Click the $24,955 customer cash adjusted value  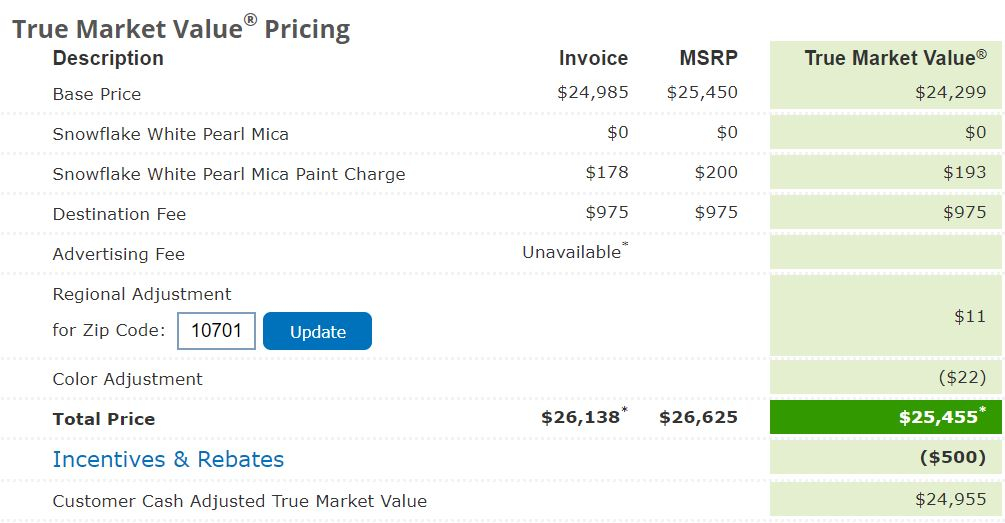click(951, 499)
